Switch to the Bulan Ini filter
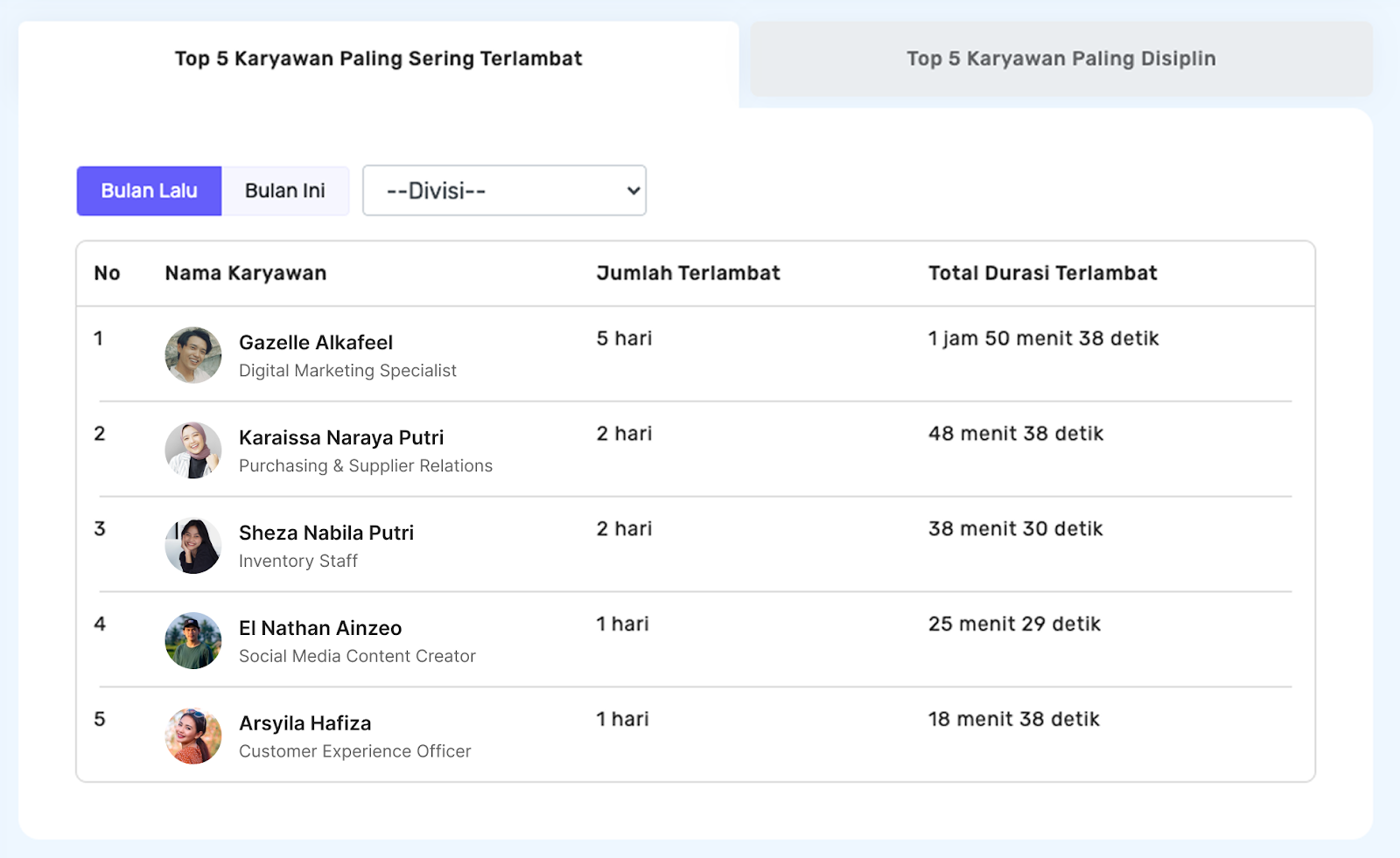Viewport: 1400px width, 858px height. coord(285,191)
